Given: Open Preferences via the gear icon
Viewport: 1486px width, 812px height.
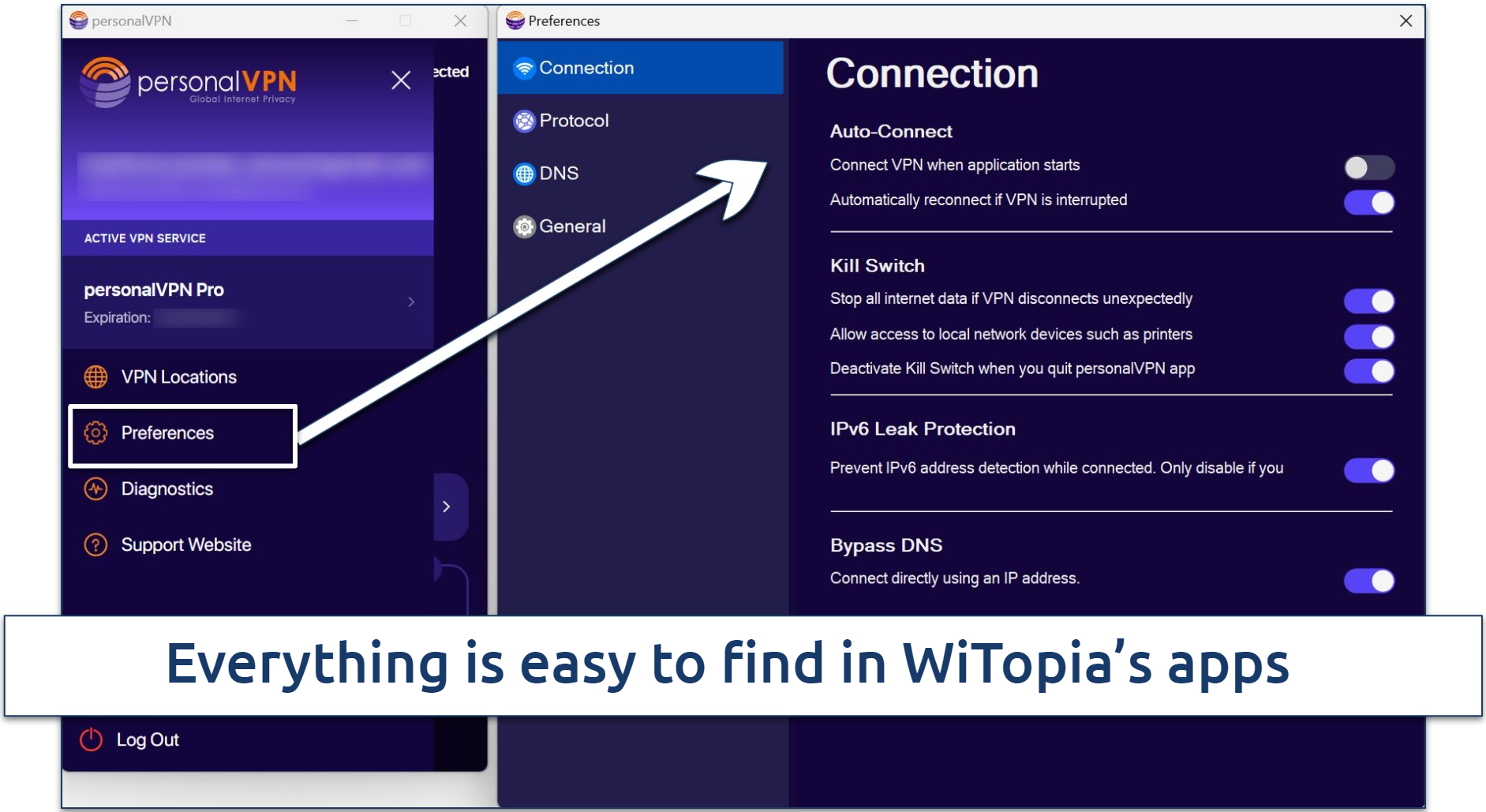Looking at the screenshot, I should [95, 433].
